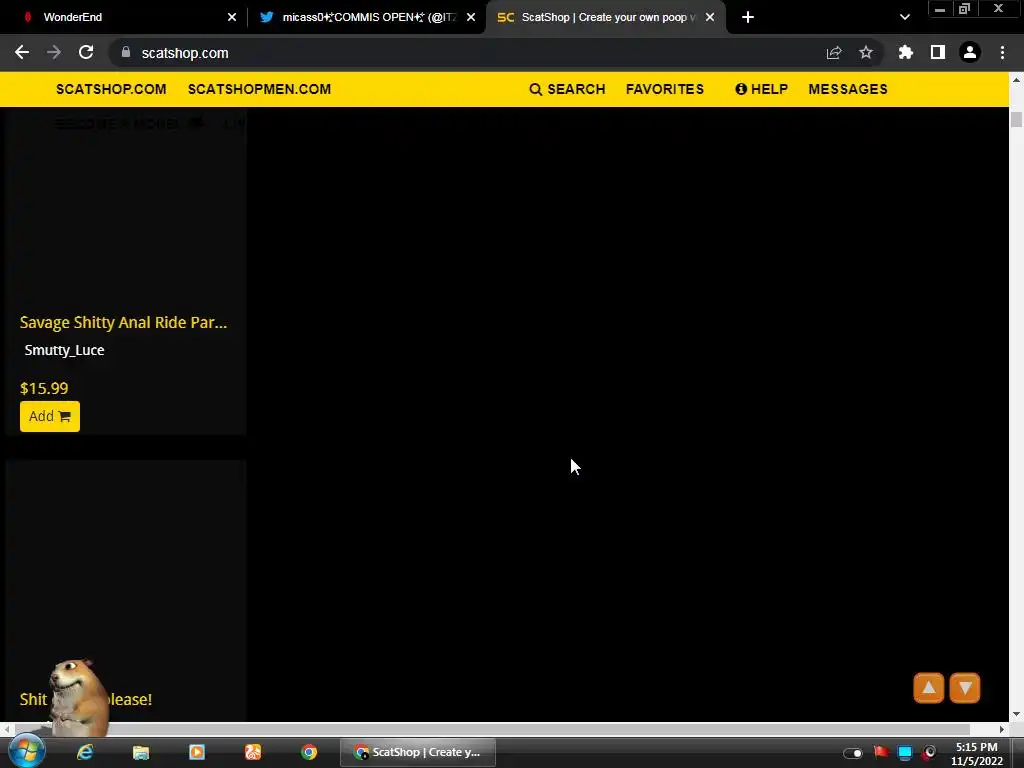The width and height of the screenshot is (1024, 768).
Task: Open the pinned Chrome taskbar icon
Action: 309,752
